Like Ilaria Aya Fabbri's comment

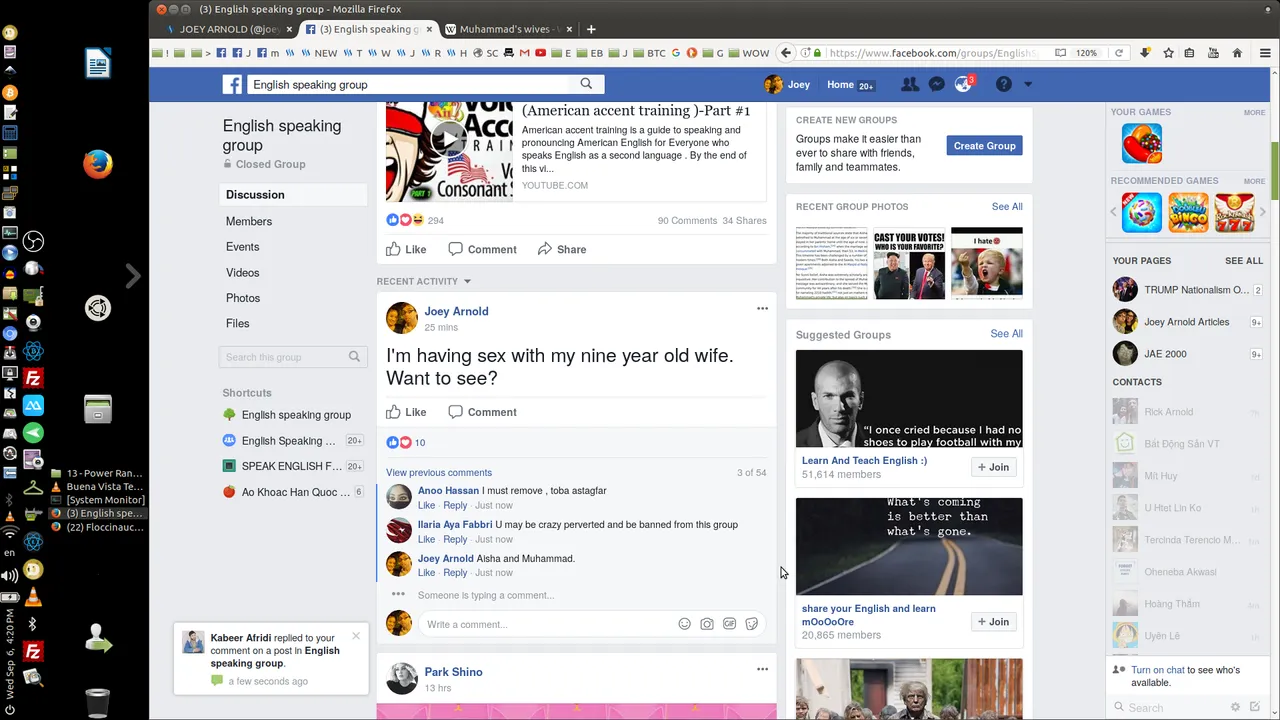tap(426, 539)
